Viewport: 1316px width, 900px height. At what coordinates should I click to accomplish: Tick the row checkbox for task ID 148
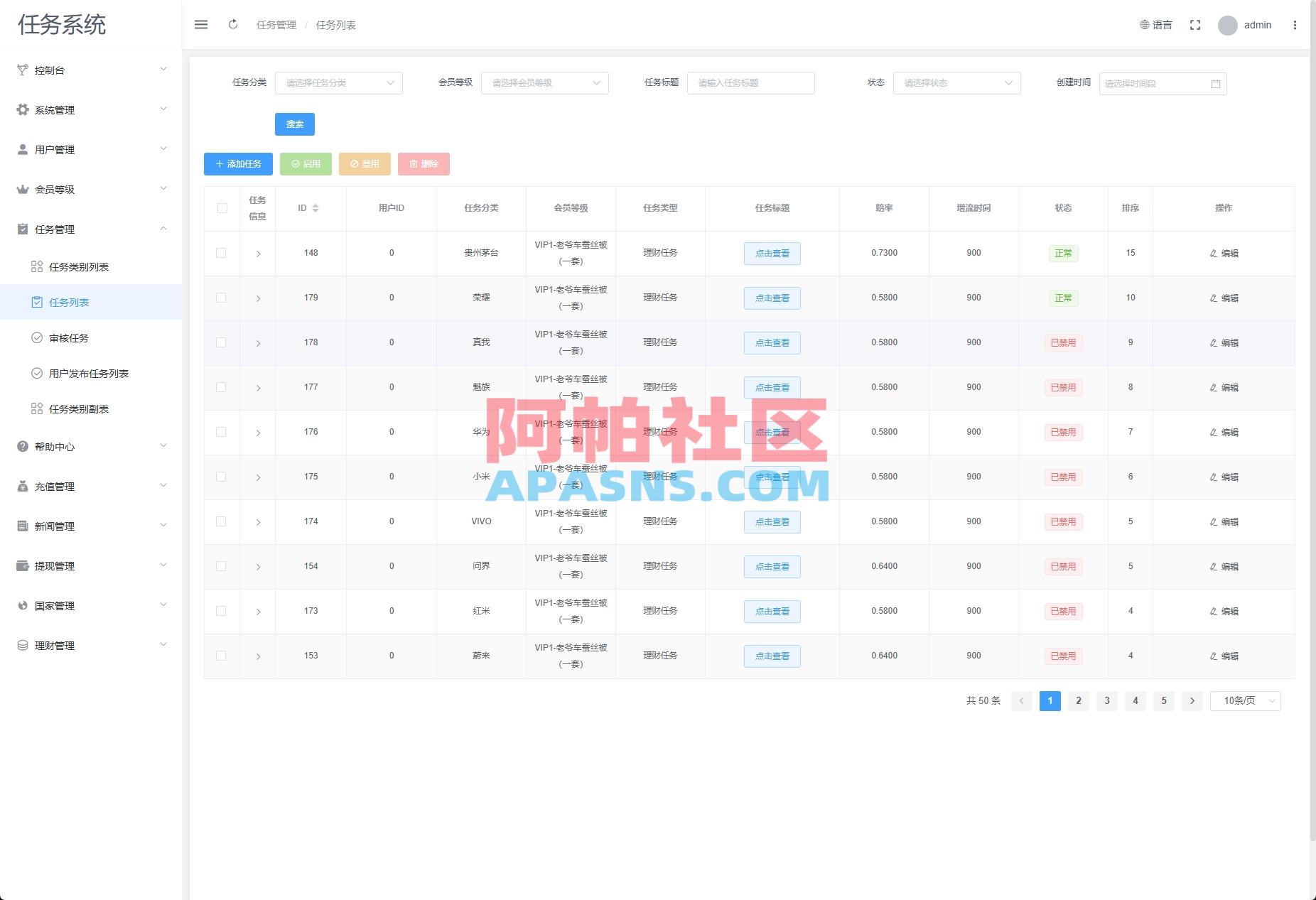[x=222, y=253]
